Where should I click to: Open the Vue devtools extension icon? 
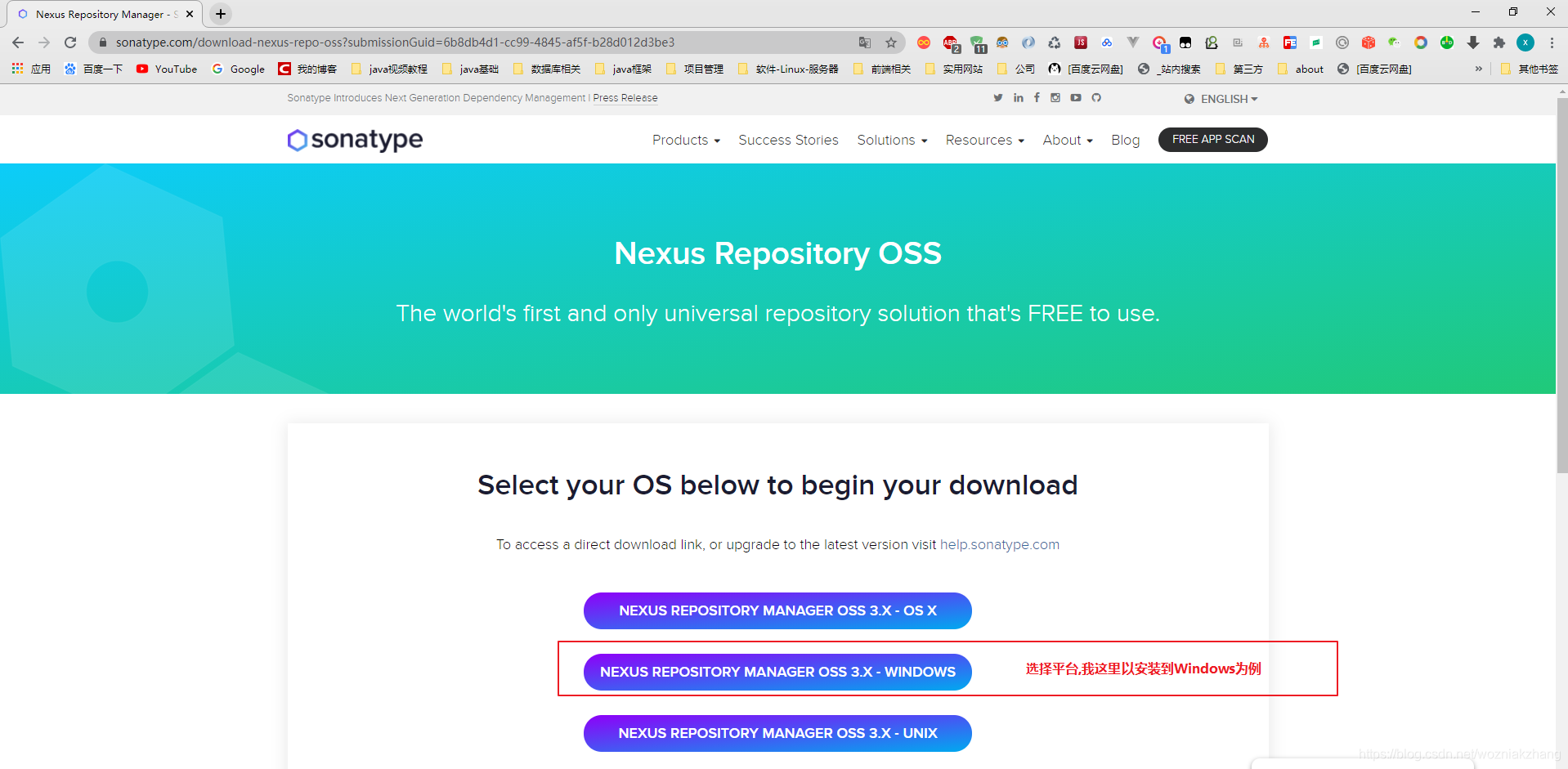click(1133, 42)
